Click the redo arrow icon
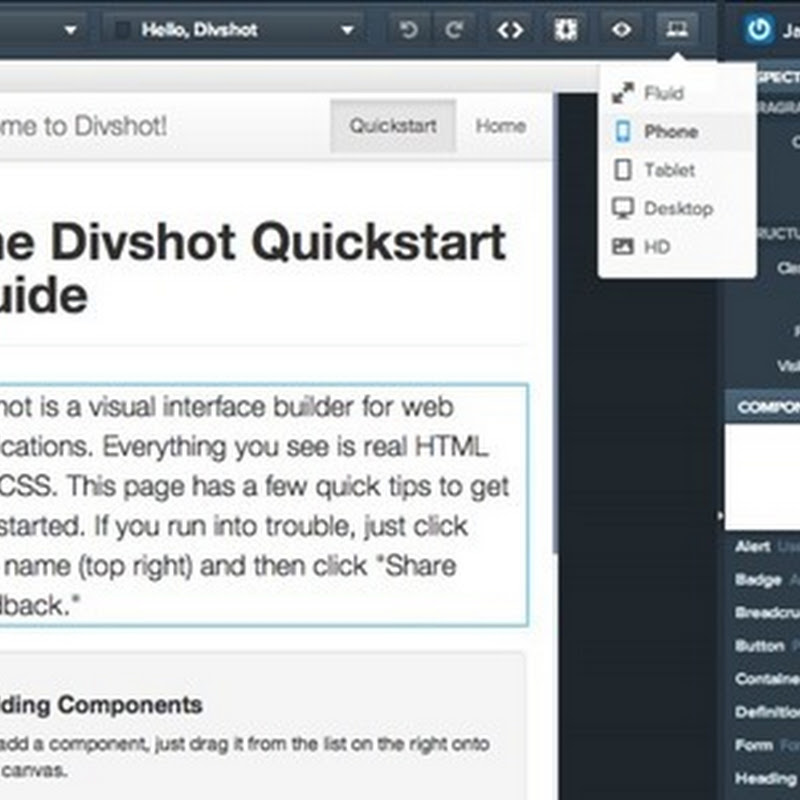The width and height of the screenshot is (800, 800). (x=454, y=30)
